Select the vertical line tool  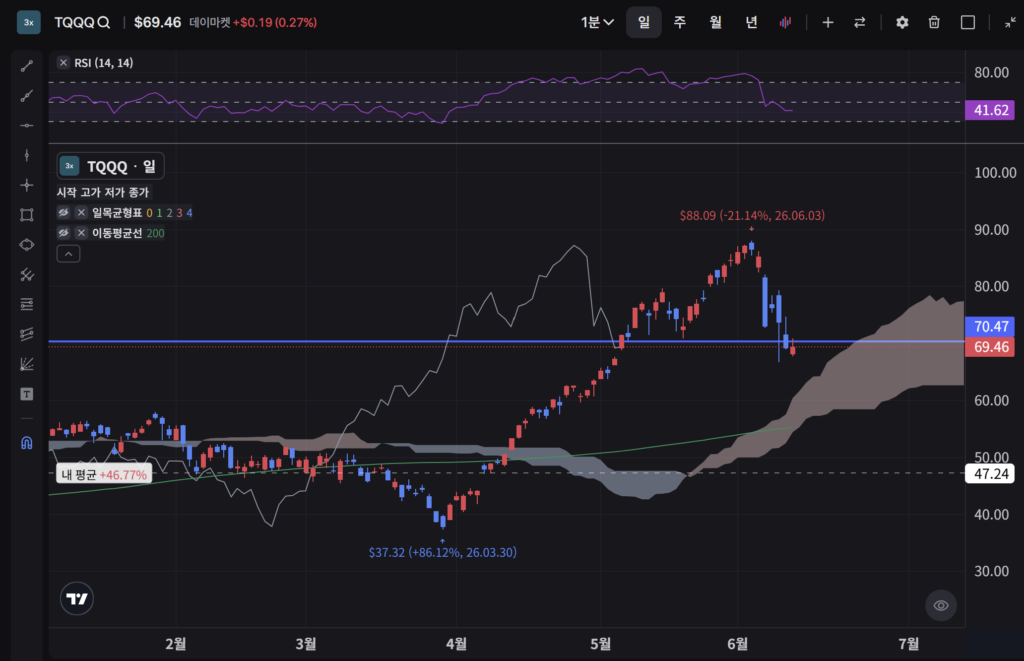click(27, 155)
